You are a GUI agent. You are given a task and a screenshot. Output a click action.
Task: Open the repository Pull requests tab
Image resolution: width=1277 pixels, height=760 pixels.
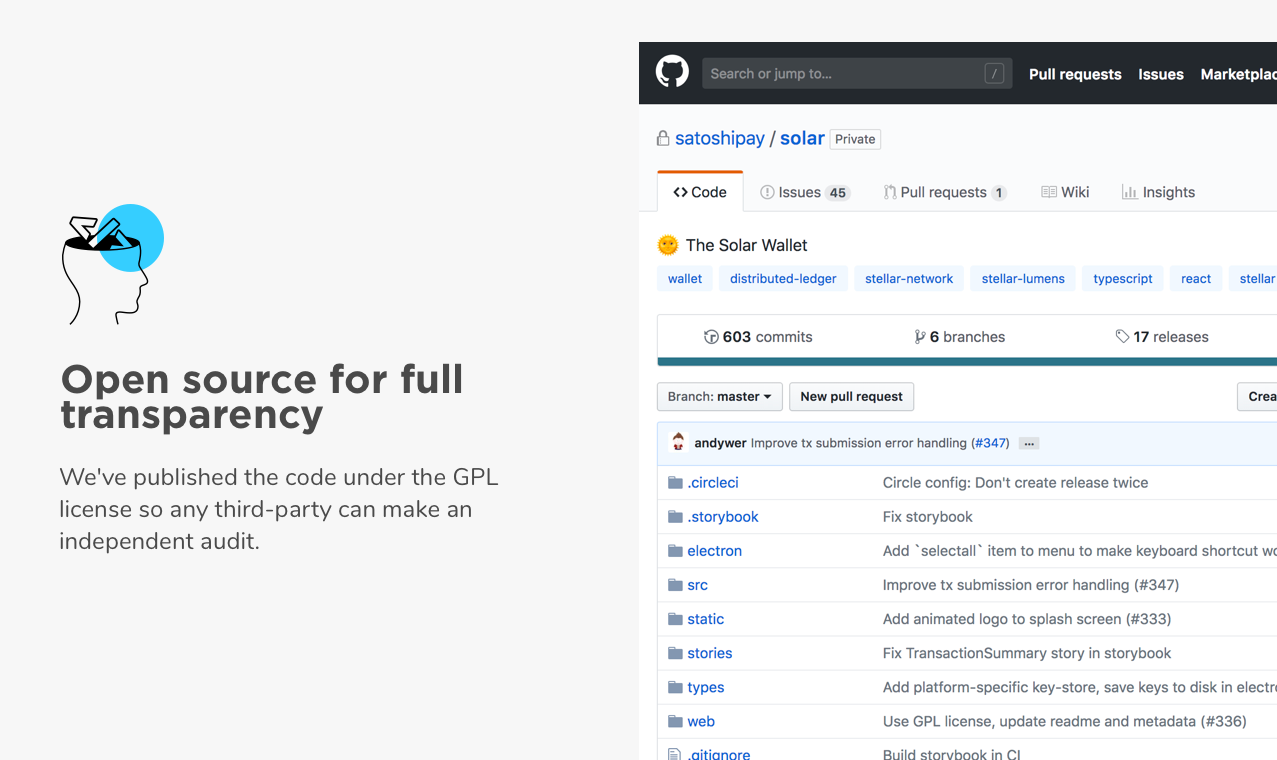(x=945, y=192)
